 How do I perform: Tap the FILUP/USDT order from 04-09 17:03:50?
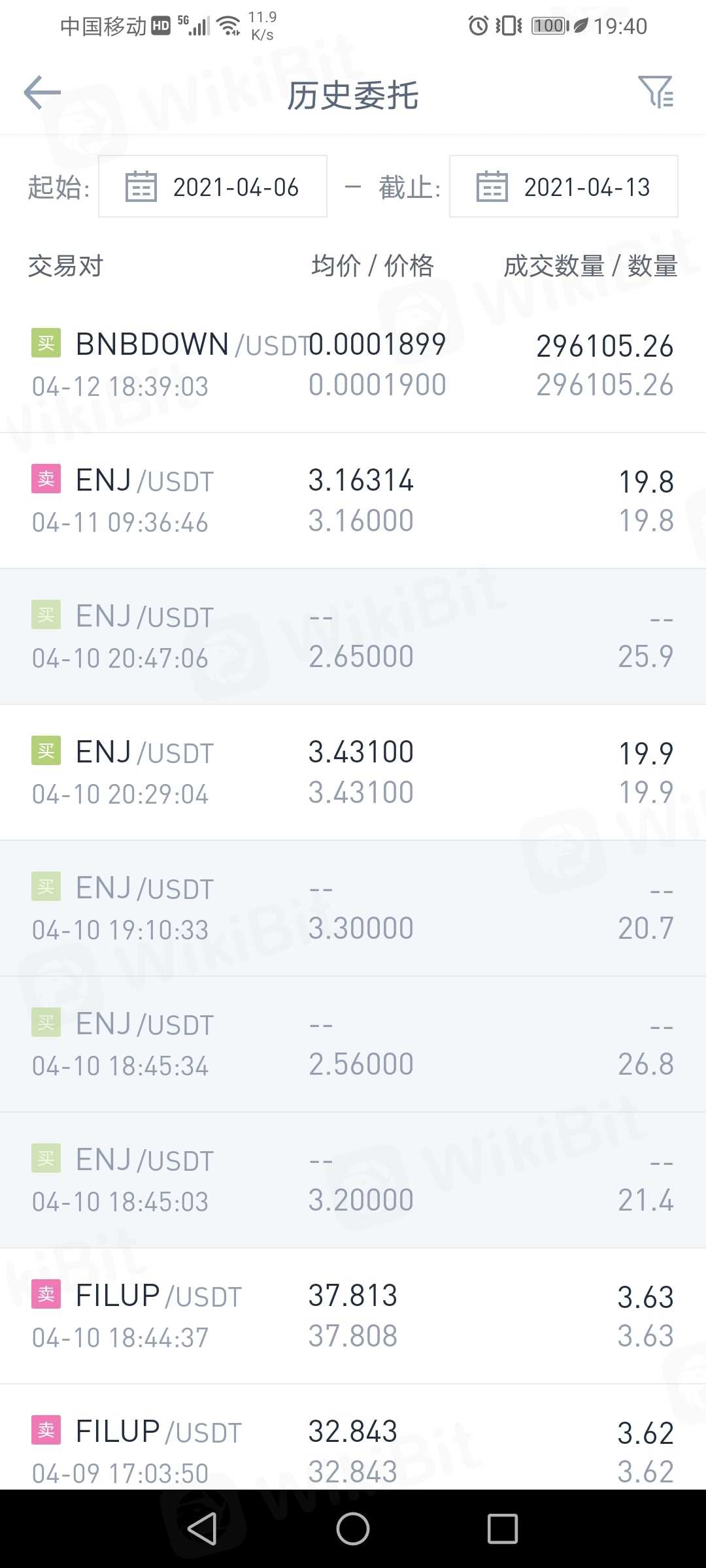(353, 1449)
